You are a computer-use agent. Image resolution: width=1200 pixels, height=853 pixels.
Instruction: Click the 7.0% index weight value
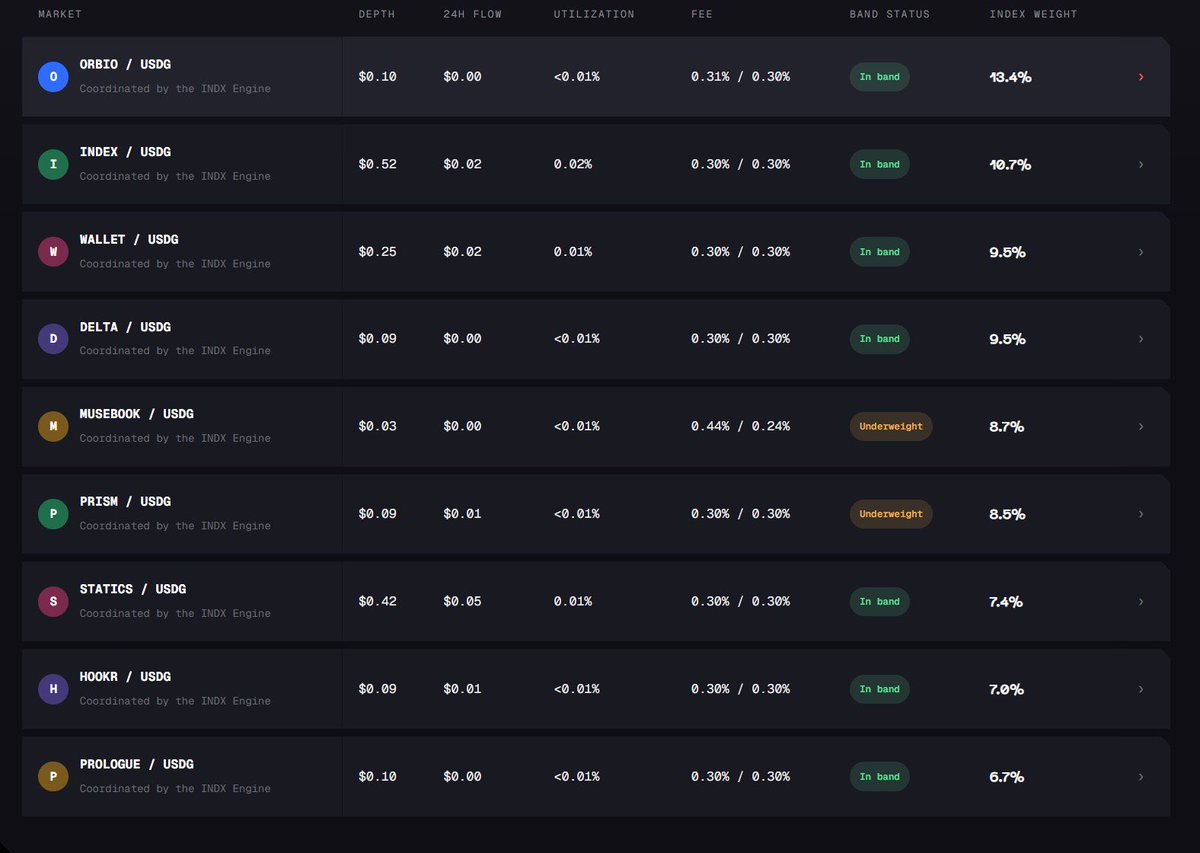pyautogui.click(x=1006, y=689)
